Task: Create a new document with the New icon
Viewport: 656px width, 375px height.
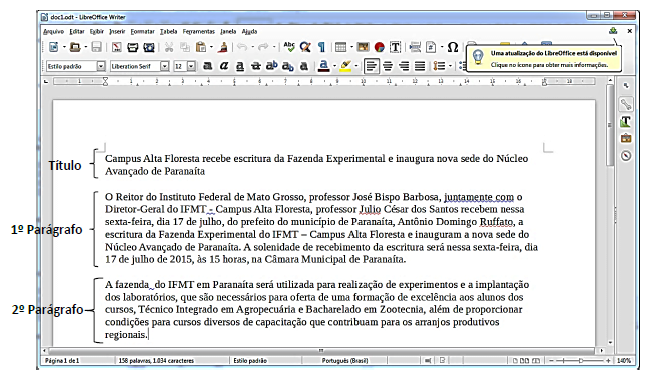Action: pyautogui.click(x=54, y=47)
